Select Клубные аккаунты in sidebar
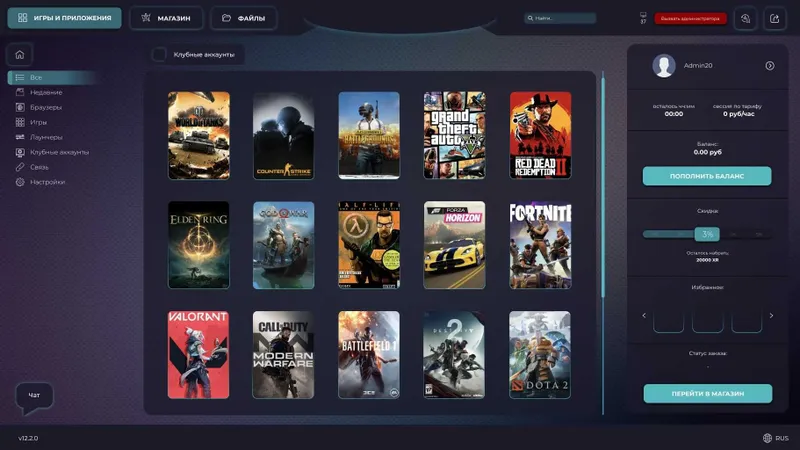Screen dimensions: 800x450 click(x=53, y=152)
